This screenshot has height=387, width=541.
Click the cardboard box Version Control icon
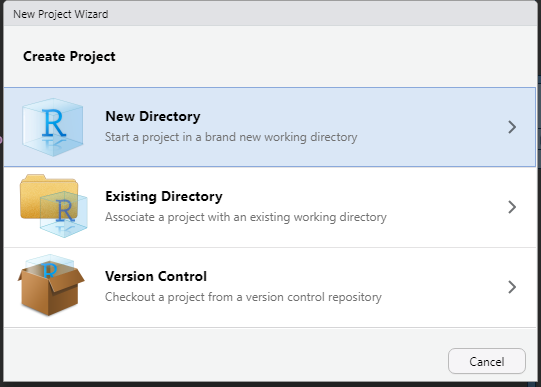tap(51, 285)
